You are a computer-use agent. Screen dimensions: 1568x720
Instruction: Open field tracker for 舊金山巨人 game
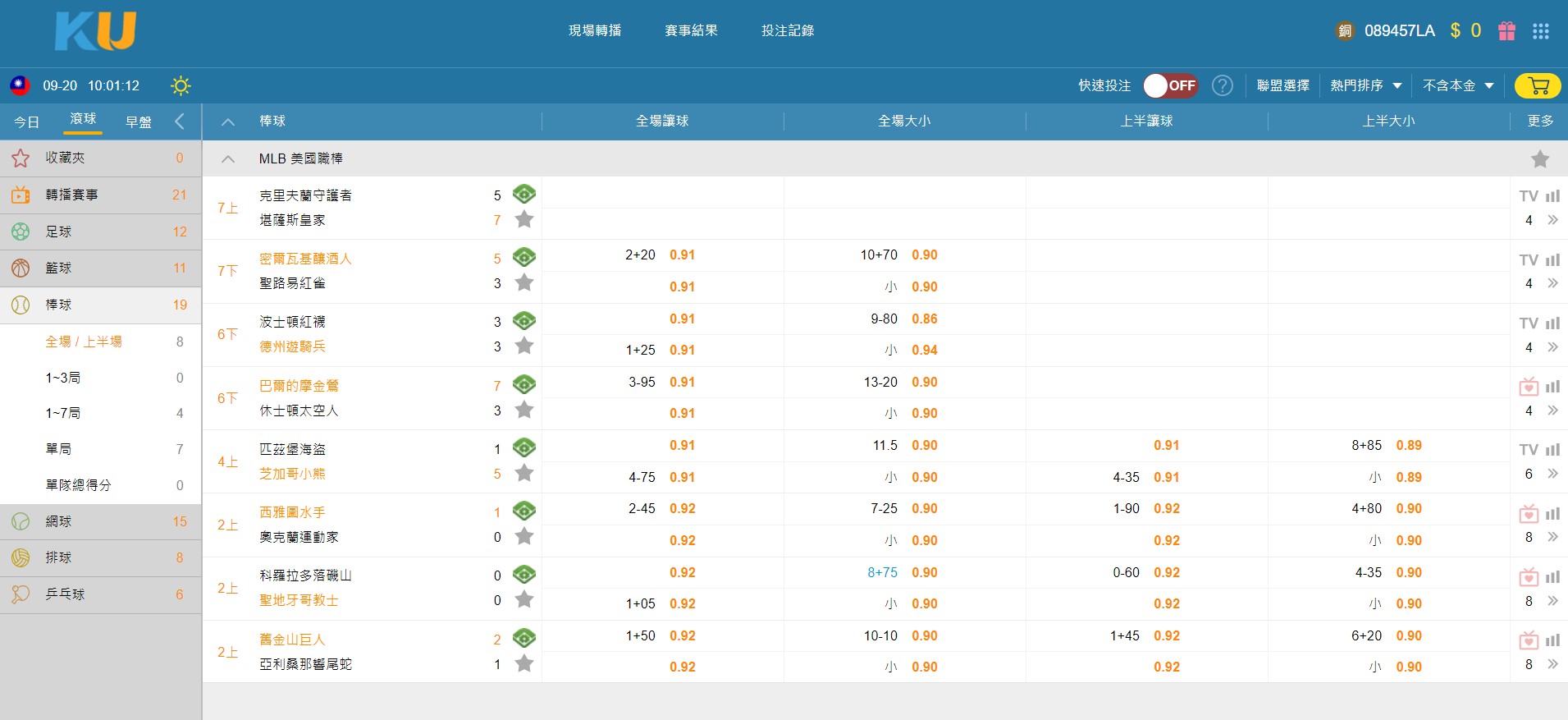(x=524, y=638)
